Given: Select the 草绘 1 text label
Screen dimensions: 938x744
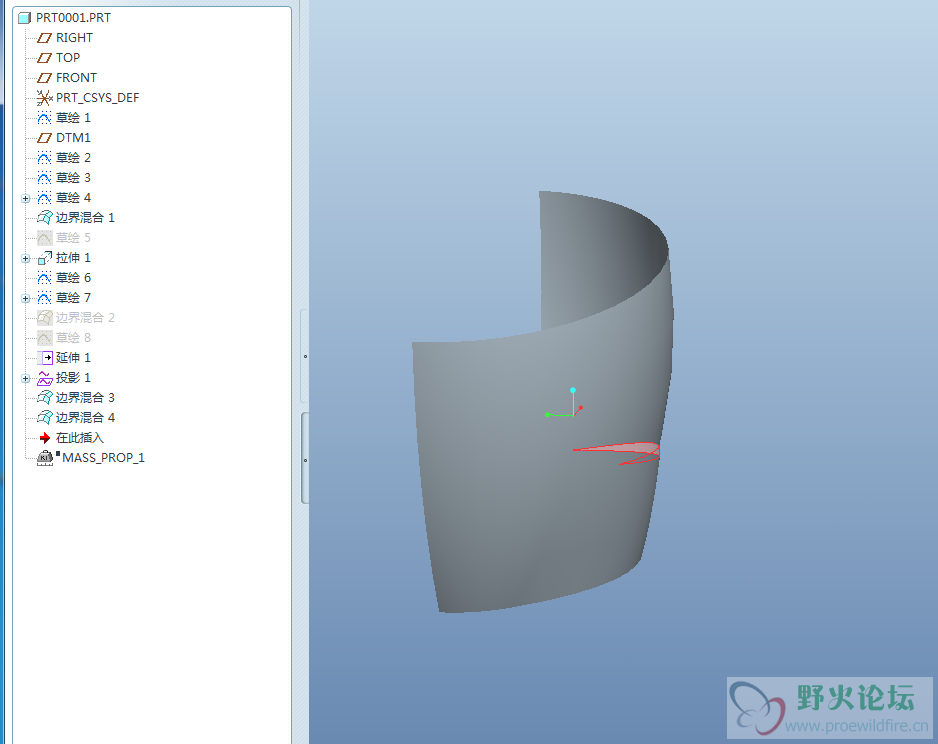Looking at the screenshot, I should [73, 118].
